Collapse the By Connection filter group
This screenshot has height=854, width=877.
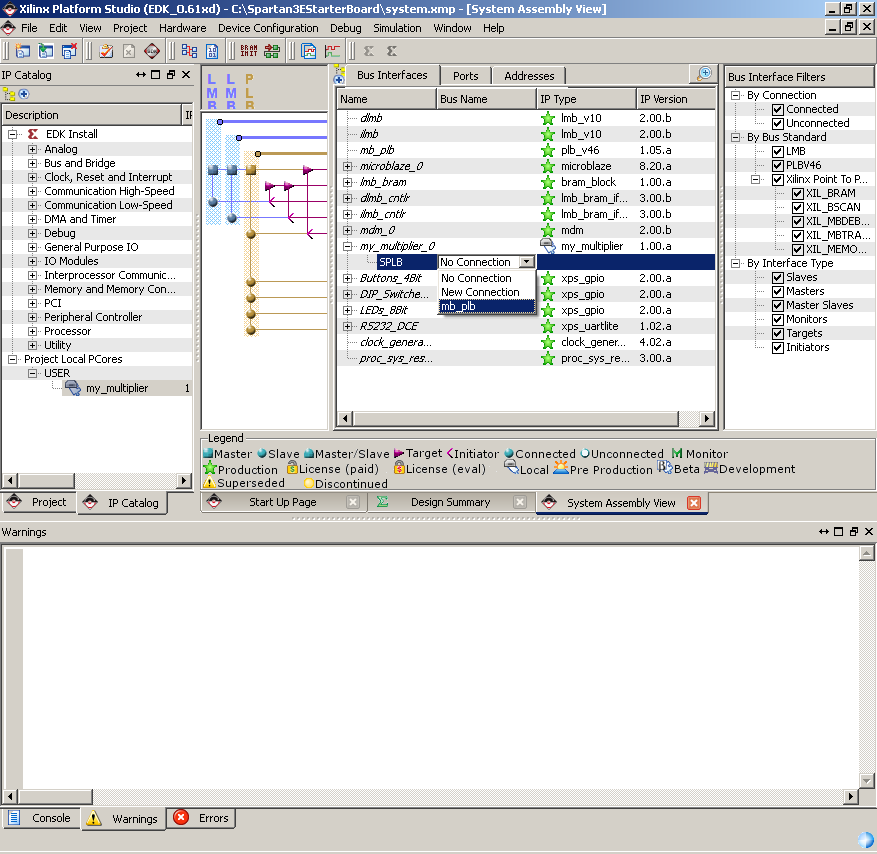click(x=735, y=96)
